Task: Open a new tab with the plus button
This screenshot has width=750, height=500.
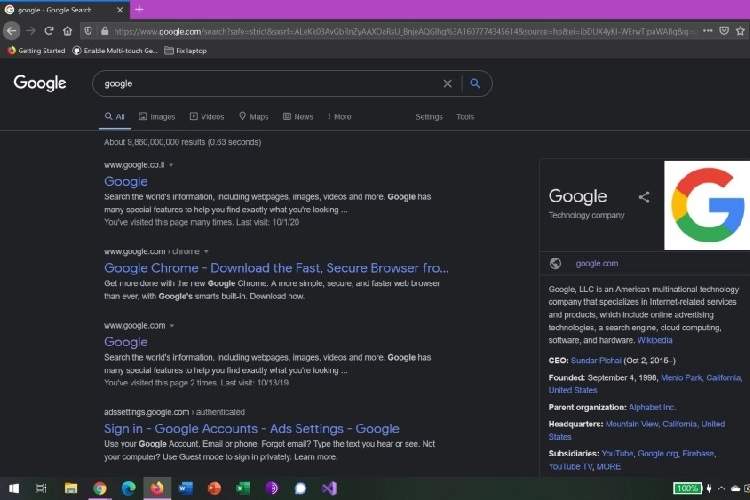Action: click(x=138, y=9)
